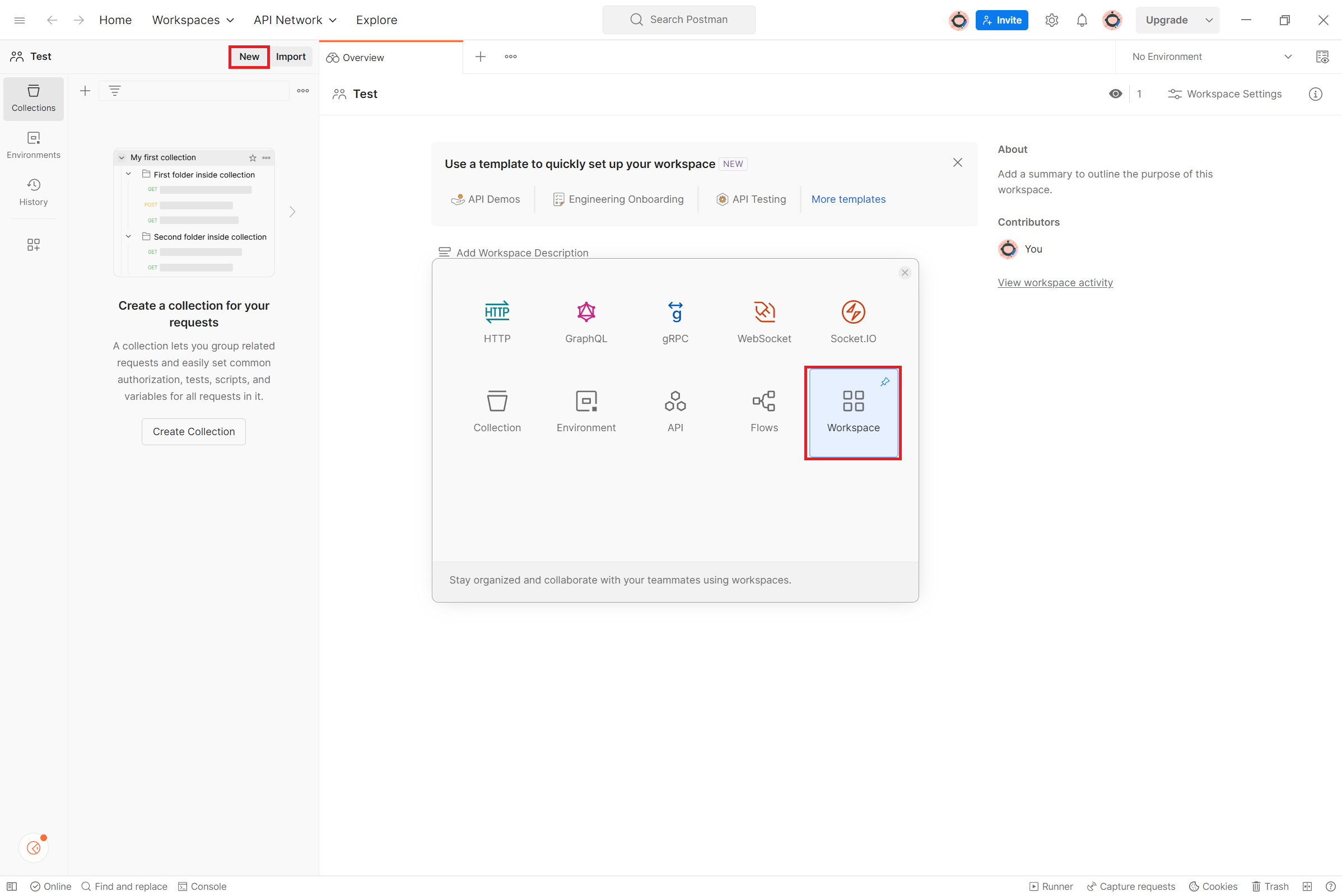Go forward with the right arrow
1342x896 pixels.
tap(79, 20)
